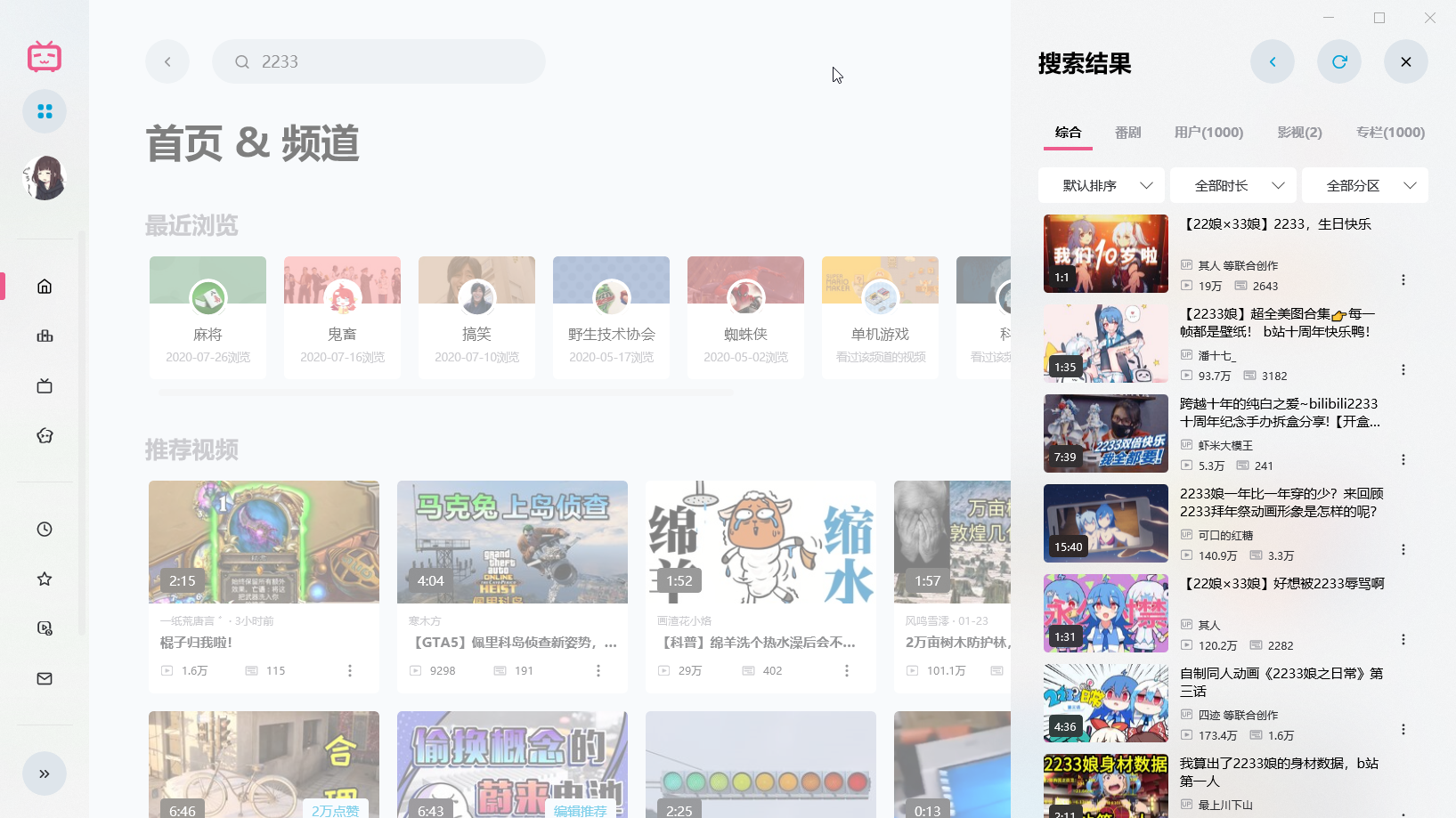Screen dimensions: 1456x818
Task: Switch to the 专栏(1000) tab
Action: (x=1390, y=133)
